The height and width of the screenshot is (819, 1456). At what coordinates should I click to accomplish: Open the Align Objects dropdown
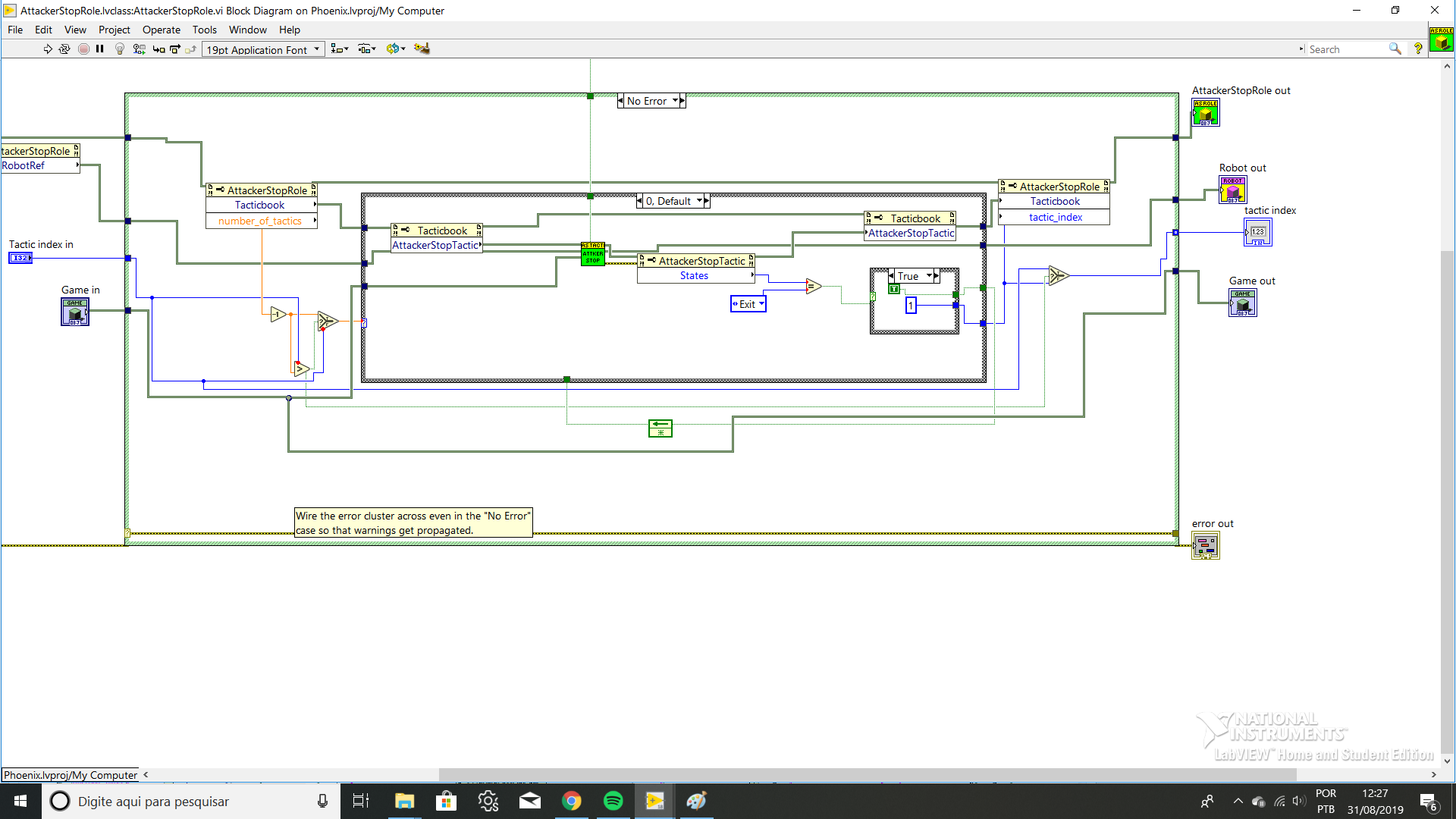340,49
